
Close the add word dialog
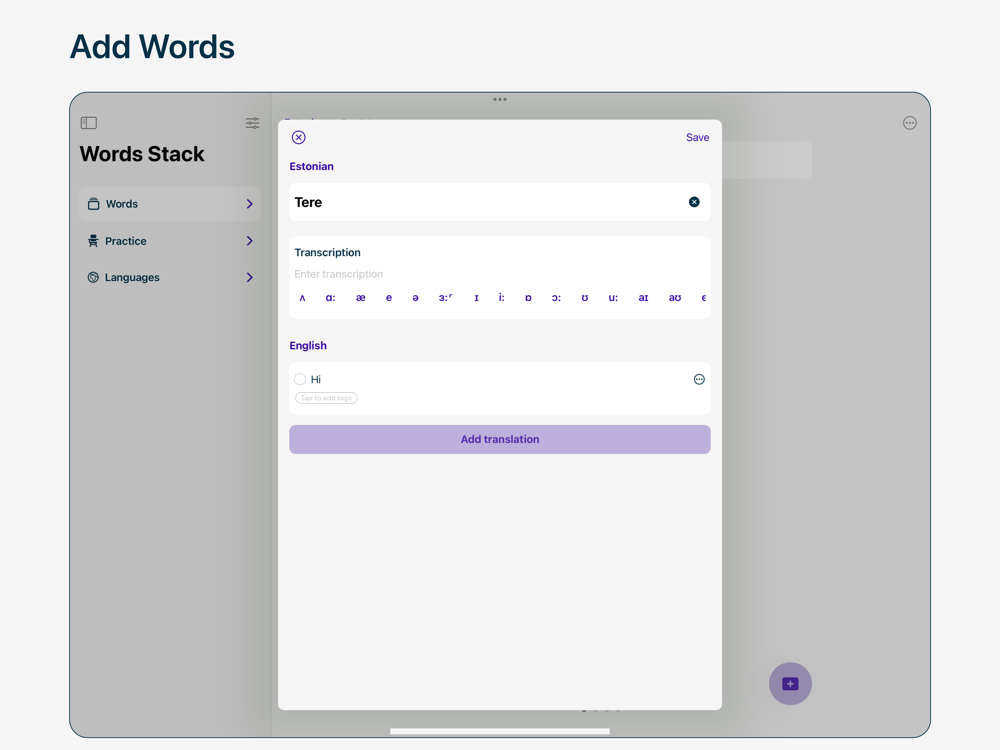(298, 138)
